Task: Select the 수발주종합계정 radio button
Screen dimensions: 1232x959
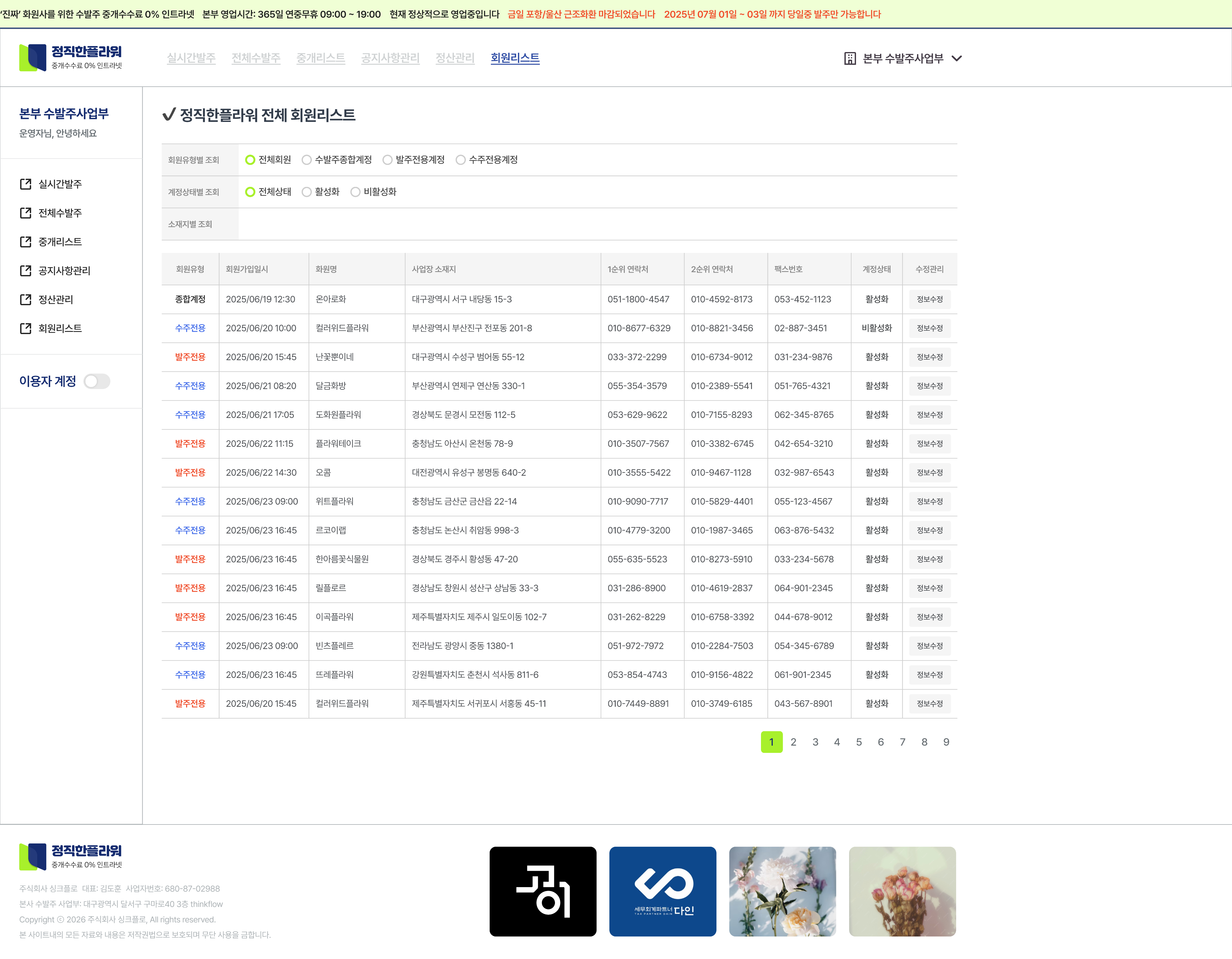Action: pos(306,160)
